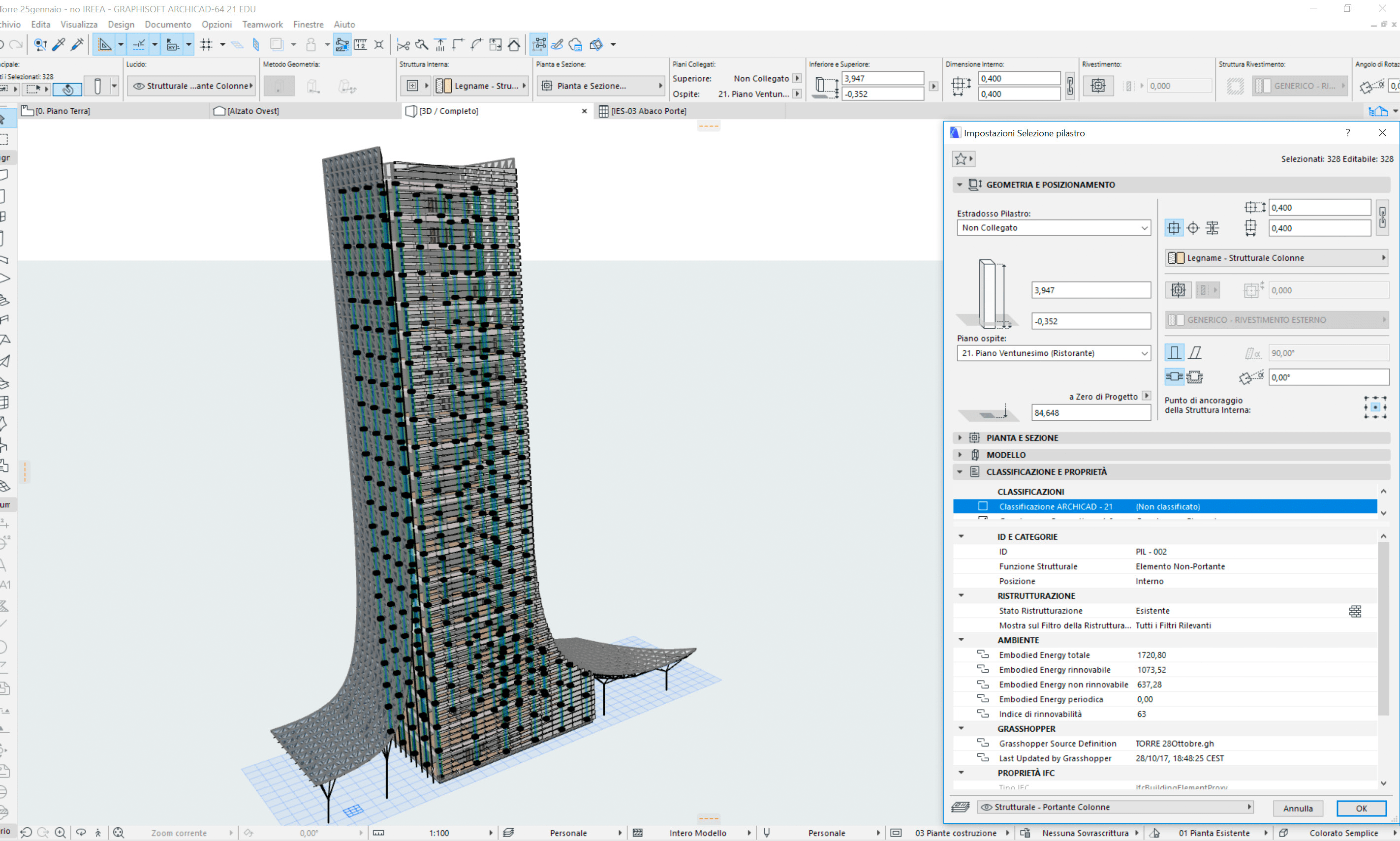Click the inject parameters syringe tool

pos(78,44)
